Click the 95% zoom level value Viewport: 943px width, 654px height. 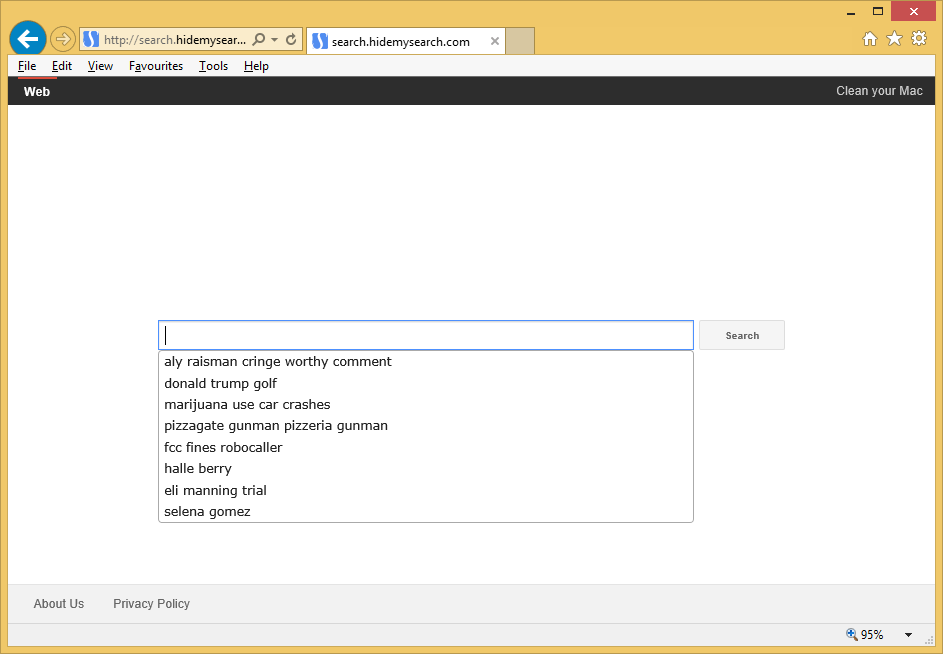(x=872, y=635)
